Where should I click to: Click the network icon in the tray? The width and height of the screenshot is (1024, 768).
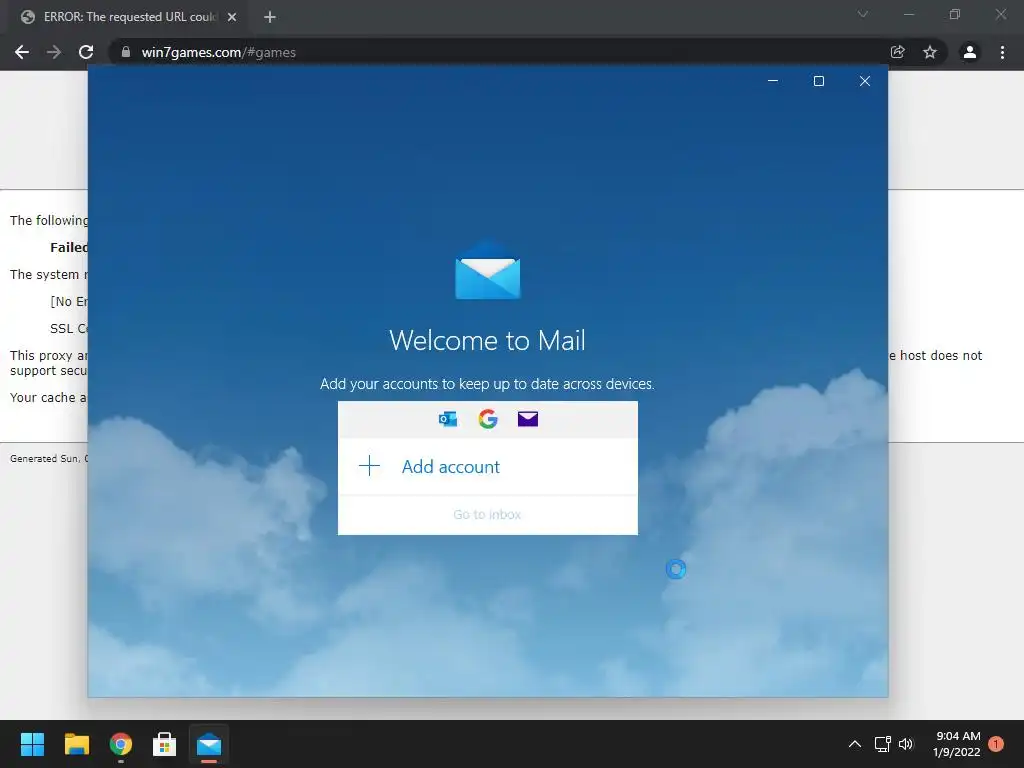(883, 744)
